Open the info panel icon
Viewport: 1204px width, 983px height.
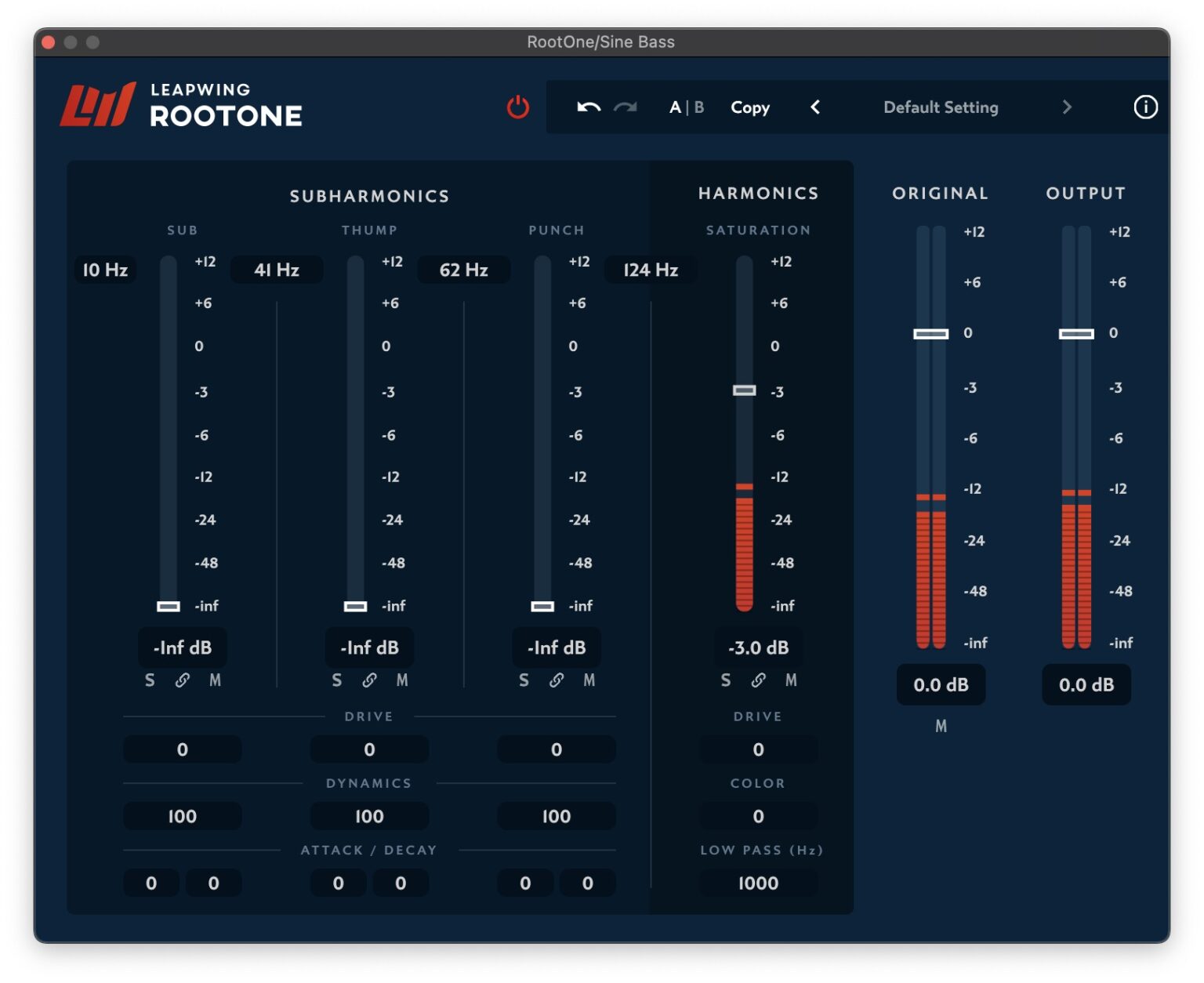pyautogui.click(x=1144, y=107)
